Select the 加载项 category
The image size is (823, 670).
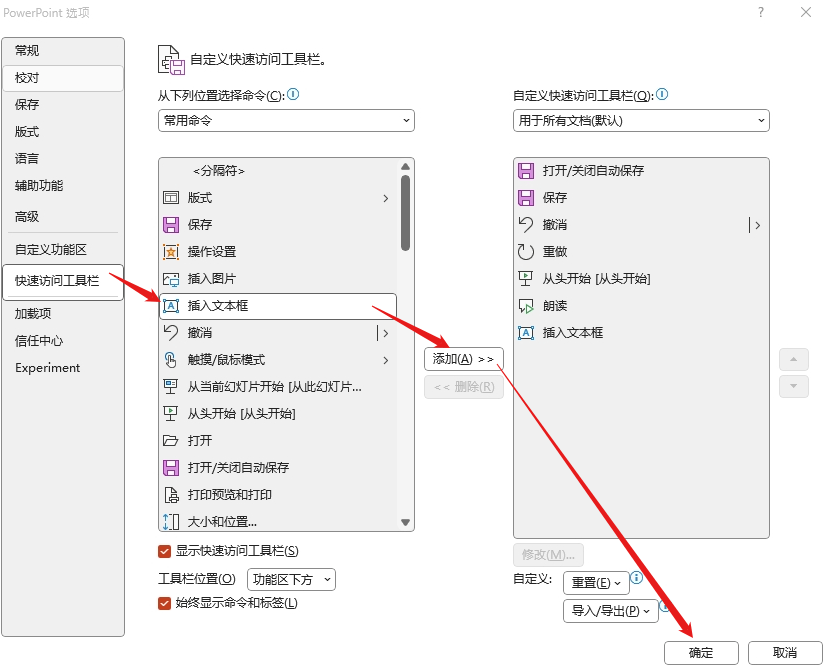tap(63, 314)
